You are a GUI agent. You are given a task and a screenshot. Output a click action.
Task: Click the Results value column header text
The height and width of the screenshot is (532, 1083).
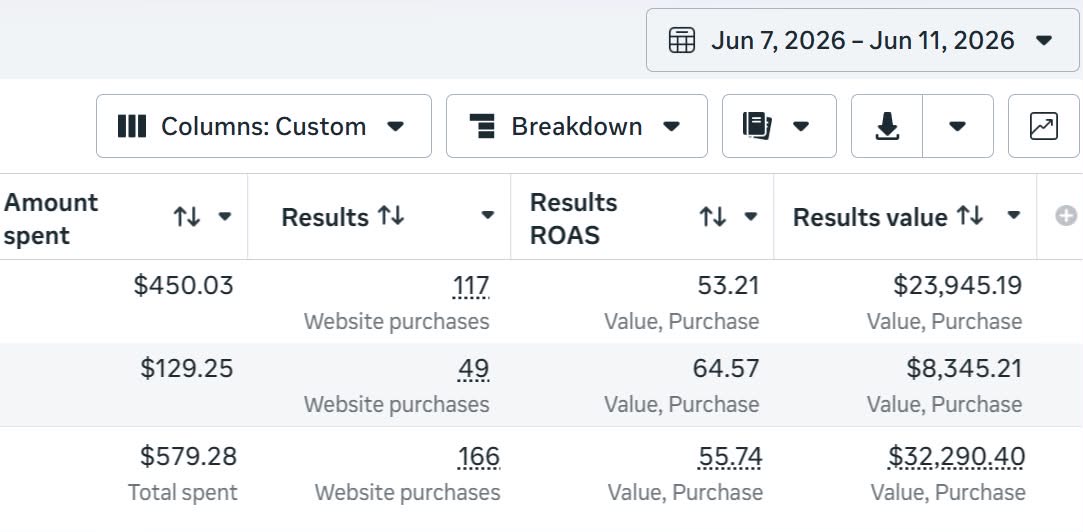pos(870,218)
